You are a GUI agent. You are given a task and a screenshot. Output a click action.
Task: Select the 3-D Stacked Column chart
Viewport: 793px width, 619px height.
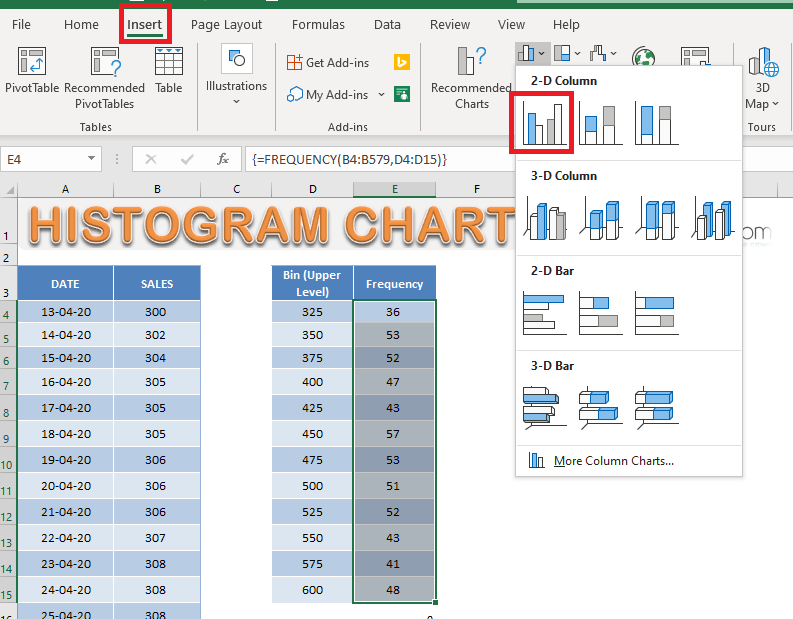click(600, 218)
